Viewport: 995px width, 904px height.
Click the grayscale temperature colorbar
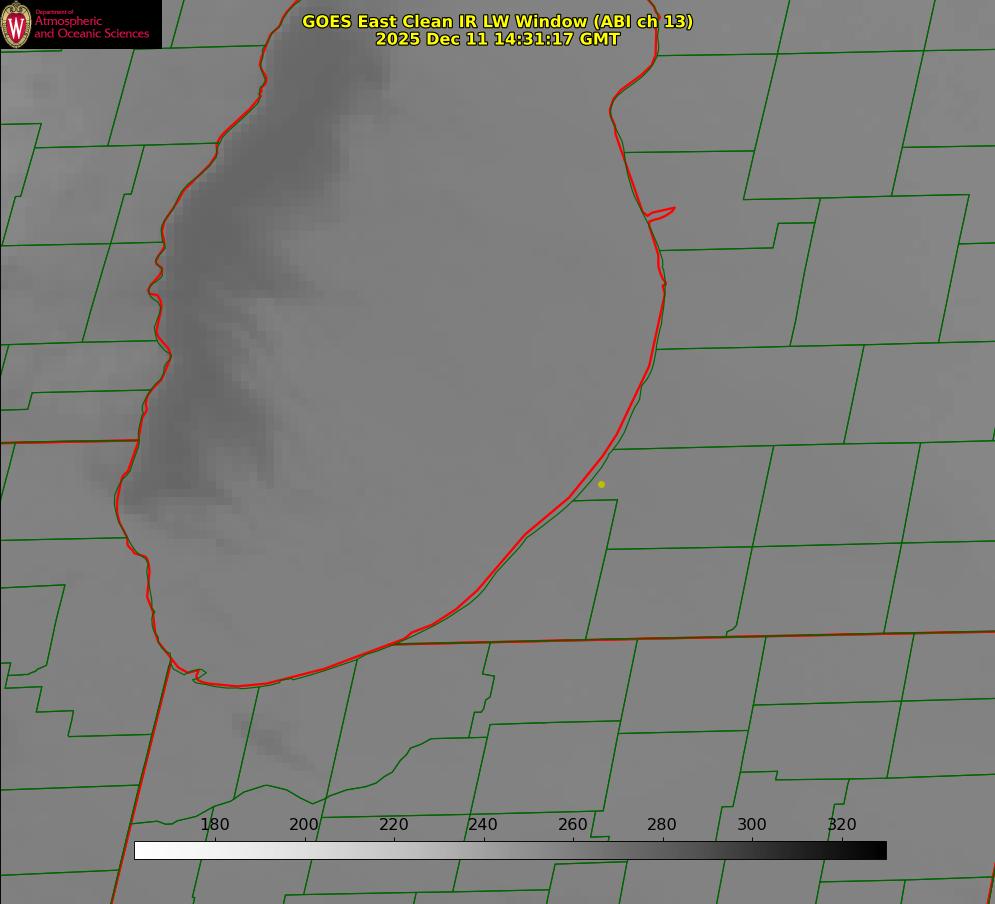pyautogui.click(x=510, y=850)
